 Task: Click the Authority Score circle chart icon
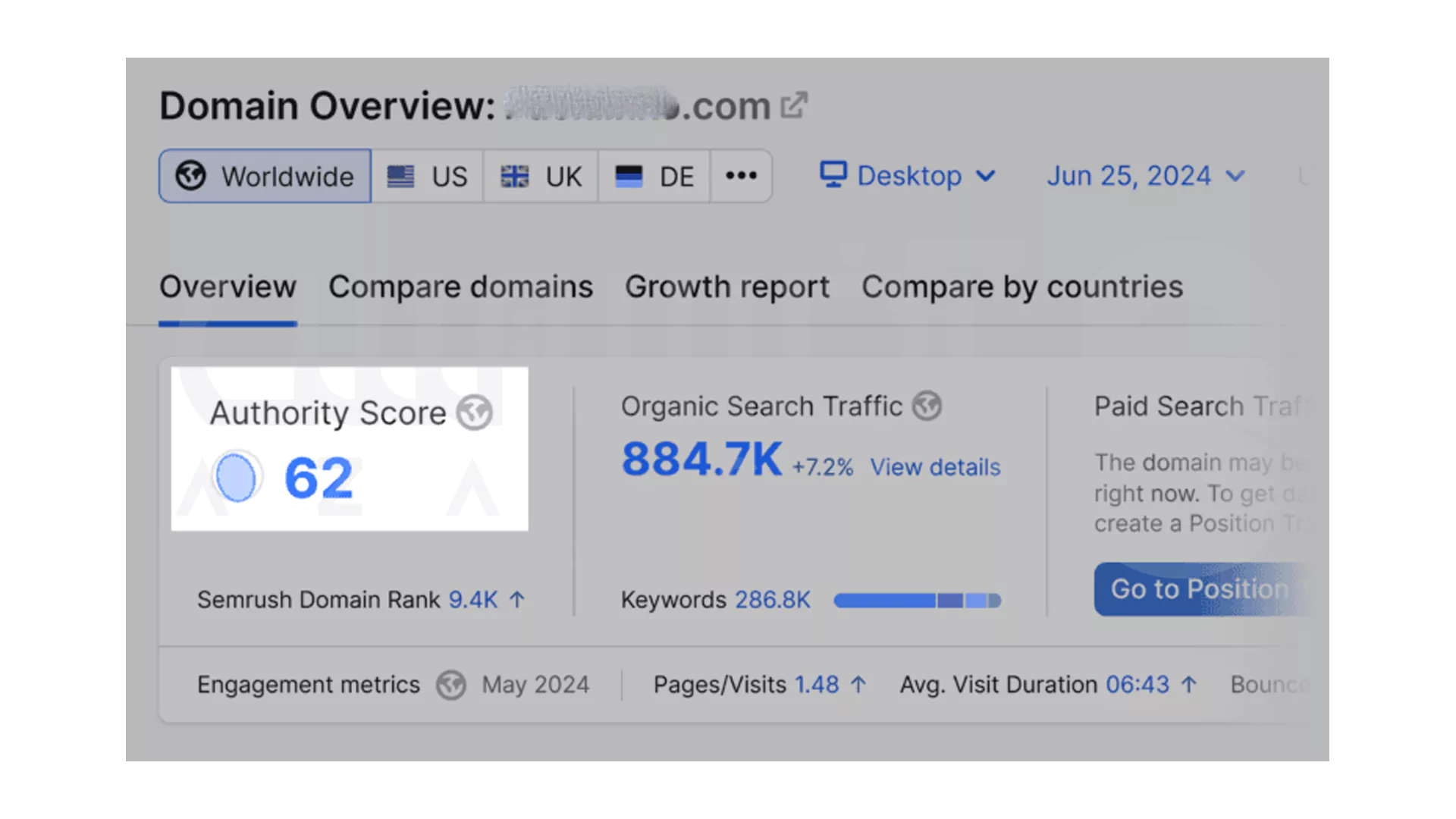click(x=236, y=477)
